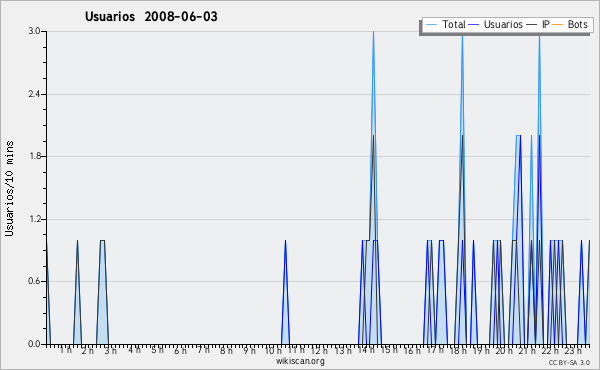Image resolution: width=600 pixels, height=370 pixels.
Task: Click the lone Usuarios spike after 10 h
Action: [x=285, y=293]
